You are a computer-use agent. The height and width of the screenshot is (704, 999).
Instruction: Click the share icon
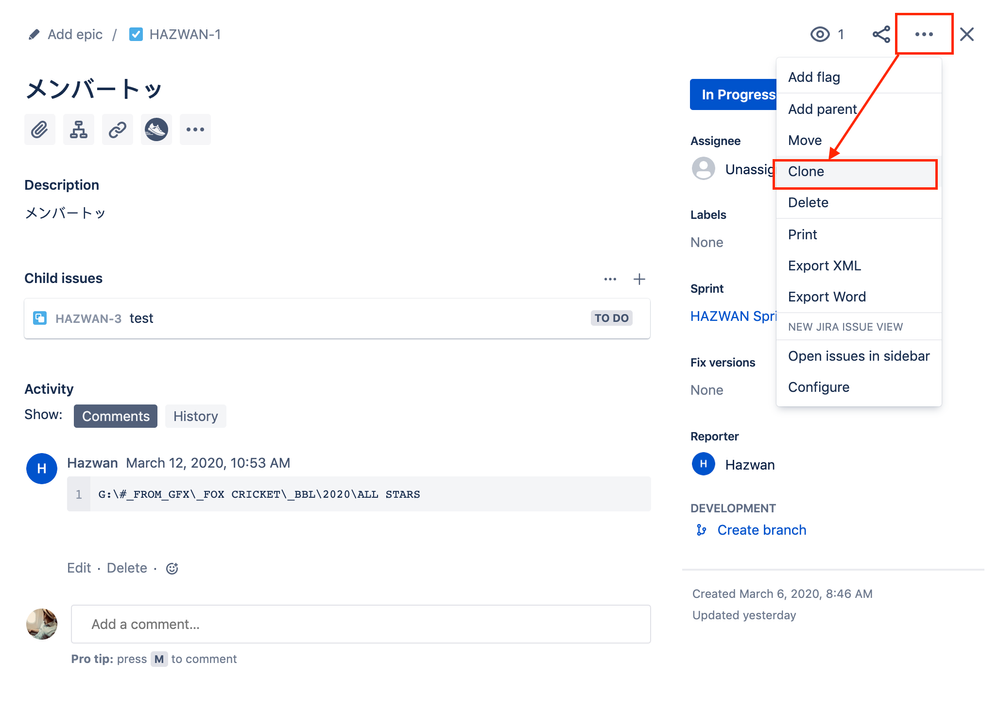pyautogui.click(x=881, y=34)
